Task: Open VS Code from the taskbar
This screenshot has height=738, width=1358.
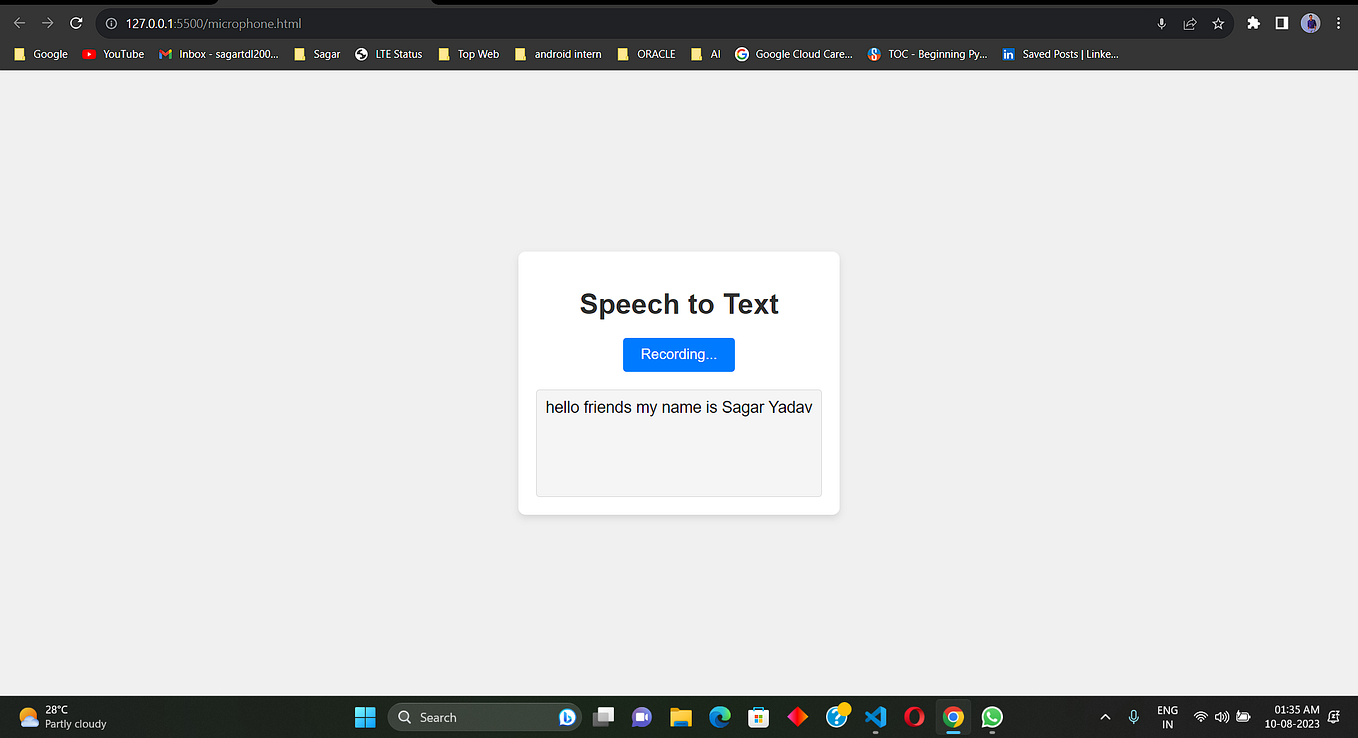Action: point(875,717)
